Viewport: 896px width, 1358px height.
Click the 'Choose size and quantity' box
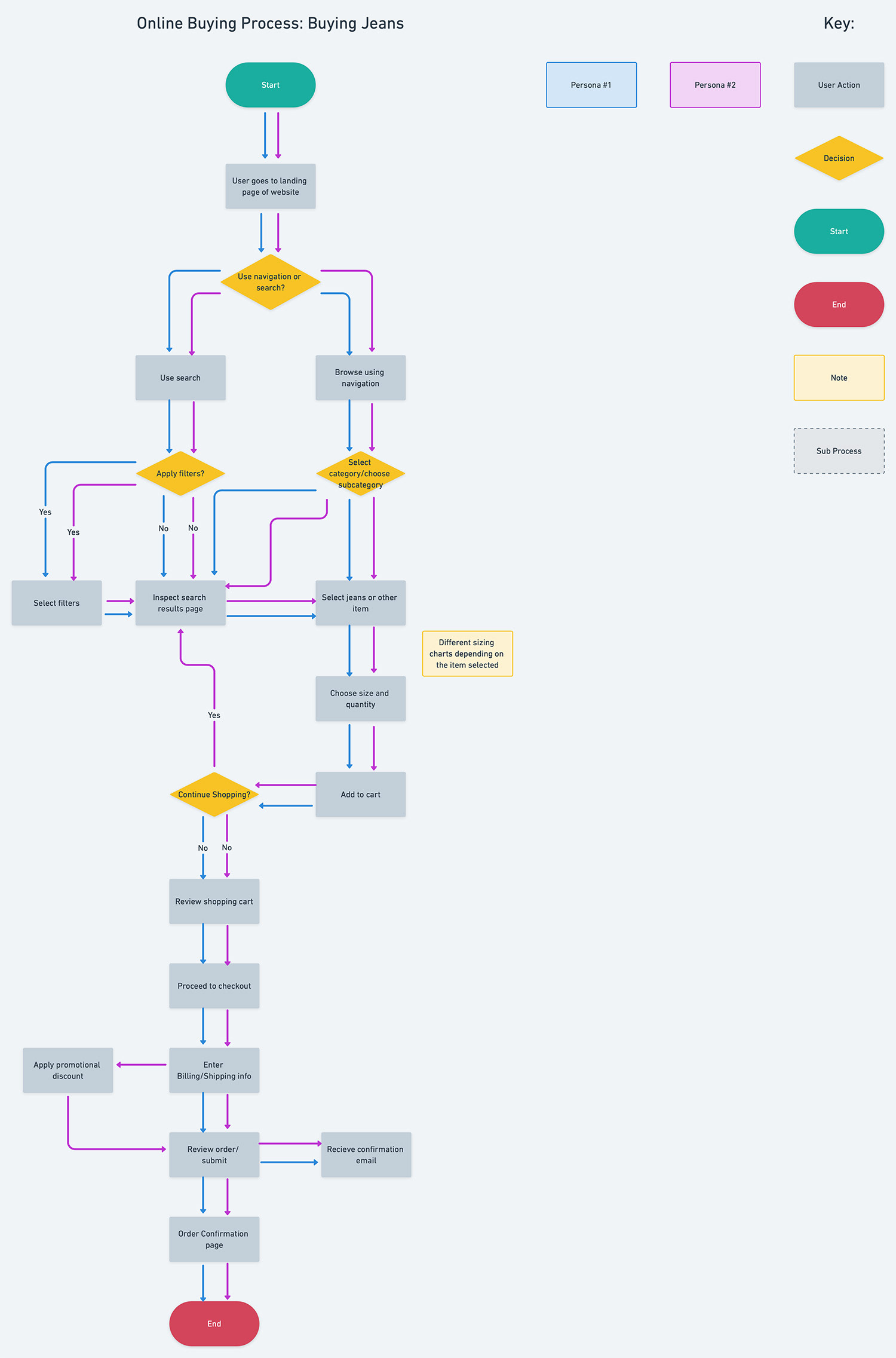point(360,698)
